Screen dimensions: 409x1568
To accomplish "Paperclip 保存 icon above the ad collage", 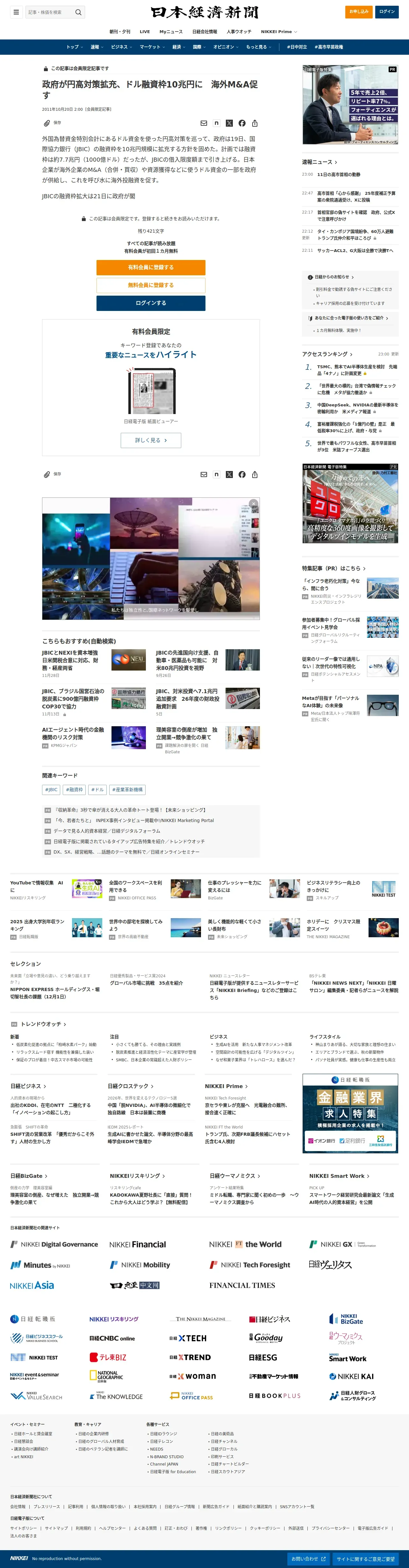I will pyautogui.click(x=46, y=474).
